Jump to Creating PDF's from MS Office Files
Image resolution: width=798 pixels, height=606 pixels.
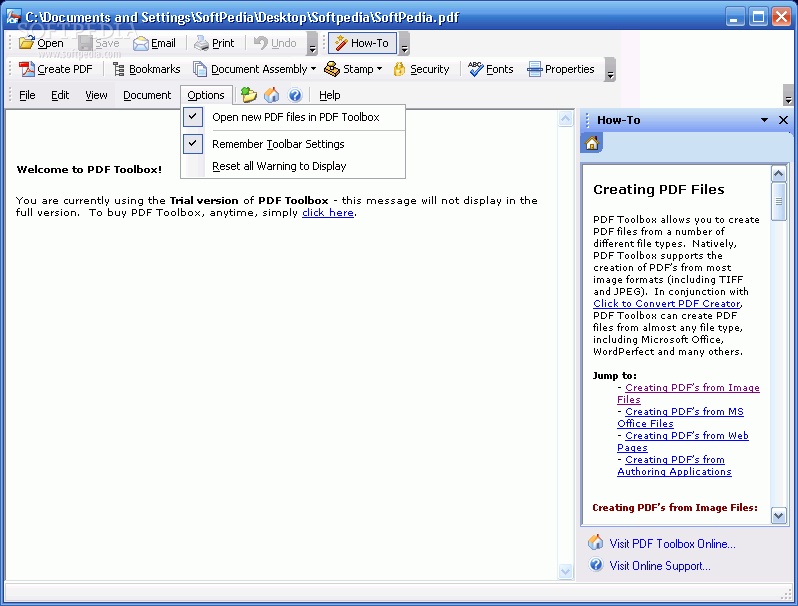coord(680,418)
